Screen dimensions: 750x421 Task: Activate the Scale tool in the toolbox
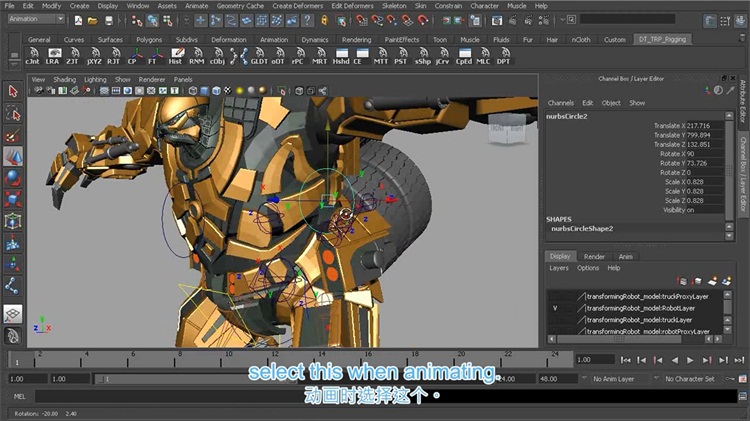coord(13,199)
